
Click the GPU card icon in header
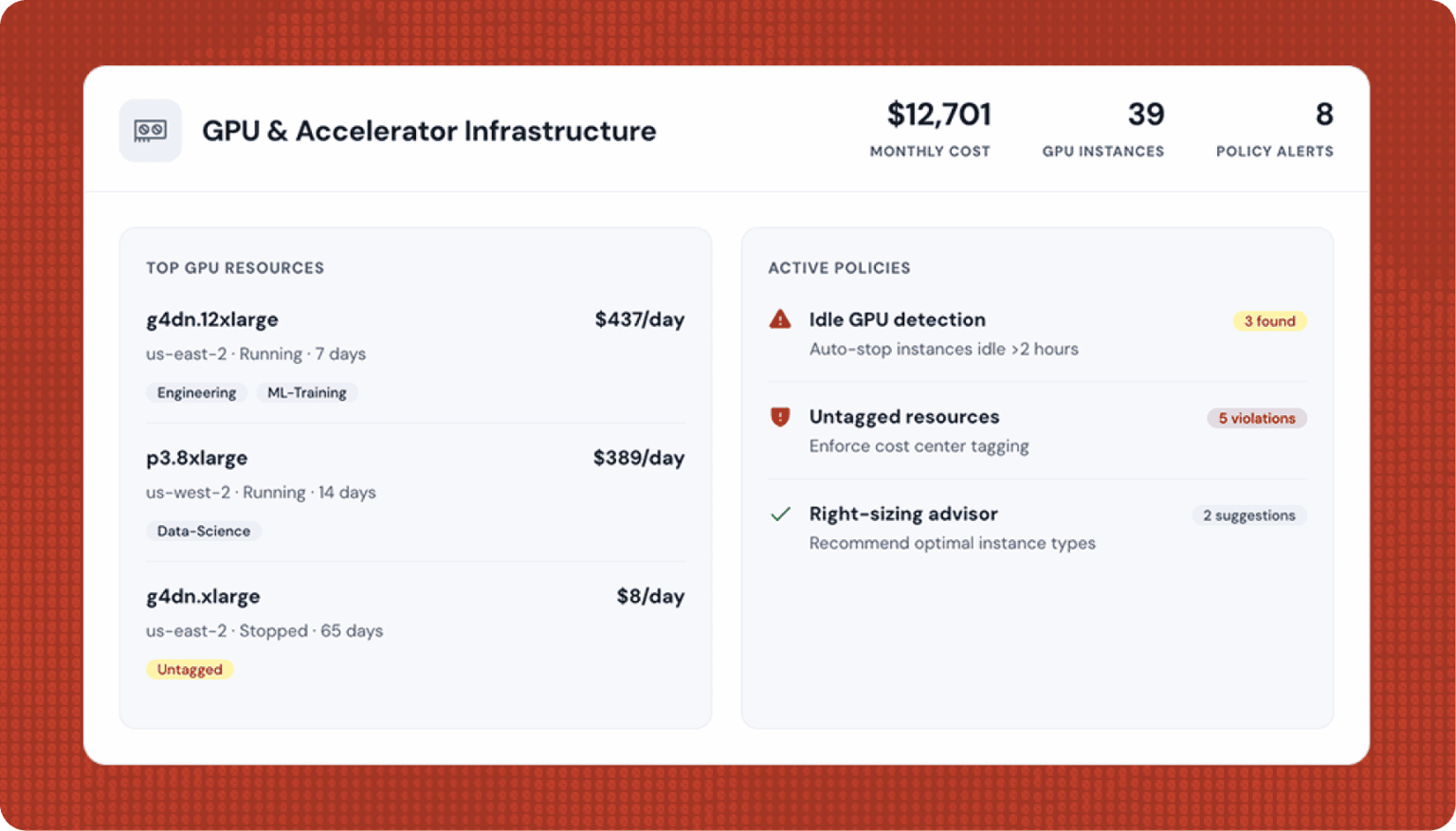[150, 131]
